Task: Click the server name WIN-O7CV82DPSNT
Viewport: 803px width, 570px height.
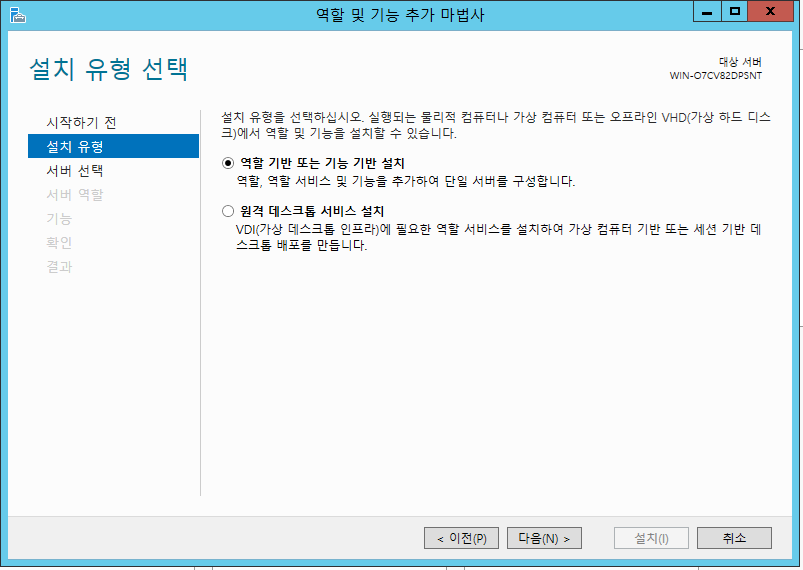Action: (714, 76)
